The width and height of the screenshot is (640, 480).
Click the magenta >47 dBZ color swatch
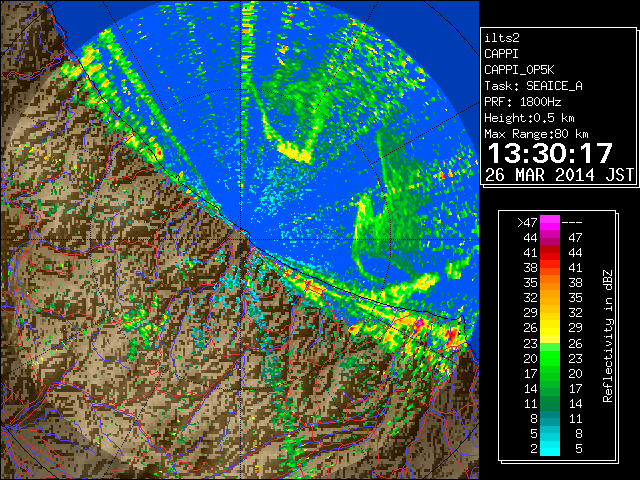(x=550, y=223)
